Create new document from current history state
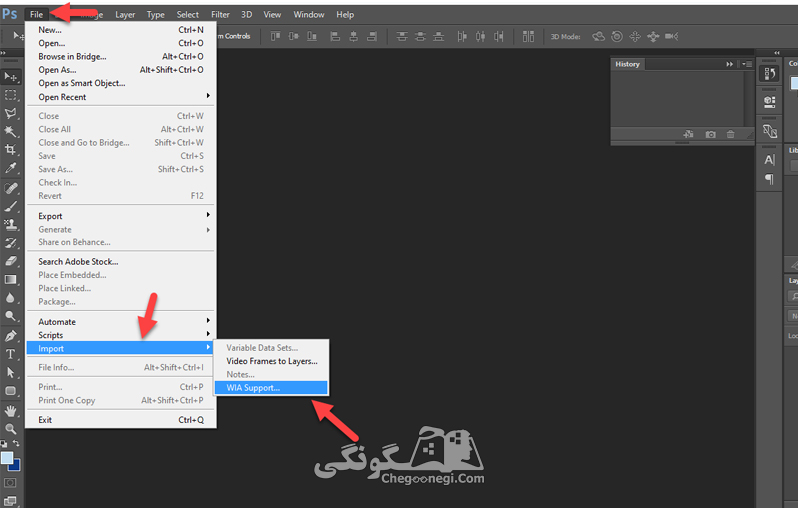Viewport: 798px width, 508px height. [688, 134]
